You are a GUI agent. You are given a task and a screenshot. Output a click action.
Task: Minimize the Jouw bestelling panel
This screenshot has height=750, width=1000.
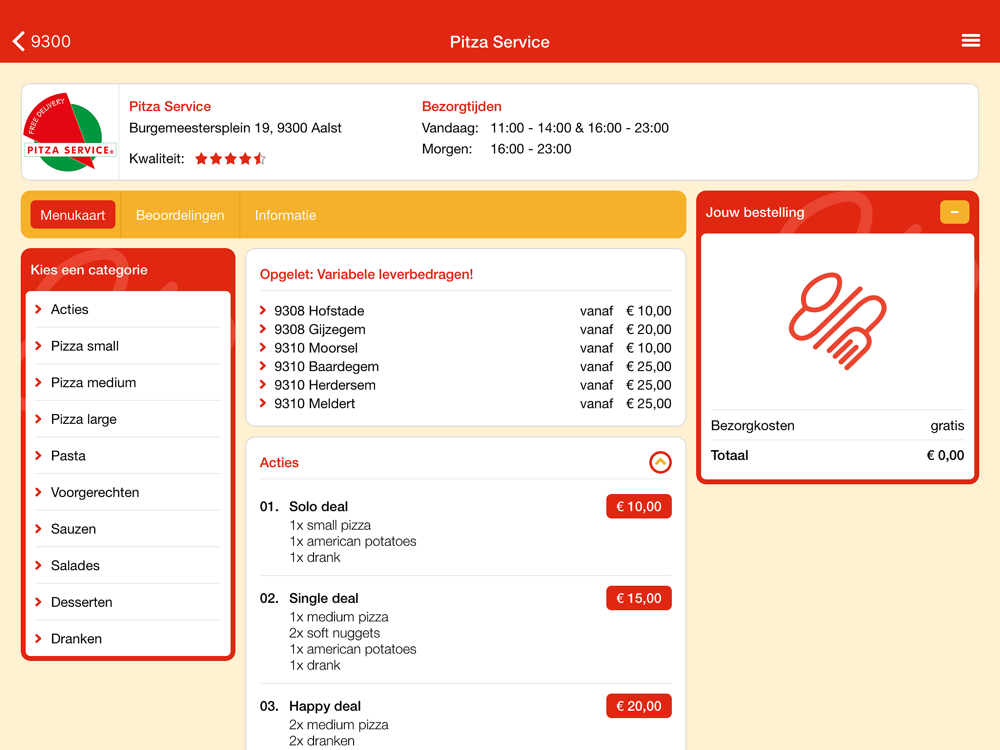pyautogui.click(x=954, y=212)
